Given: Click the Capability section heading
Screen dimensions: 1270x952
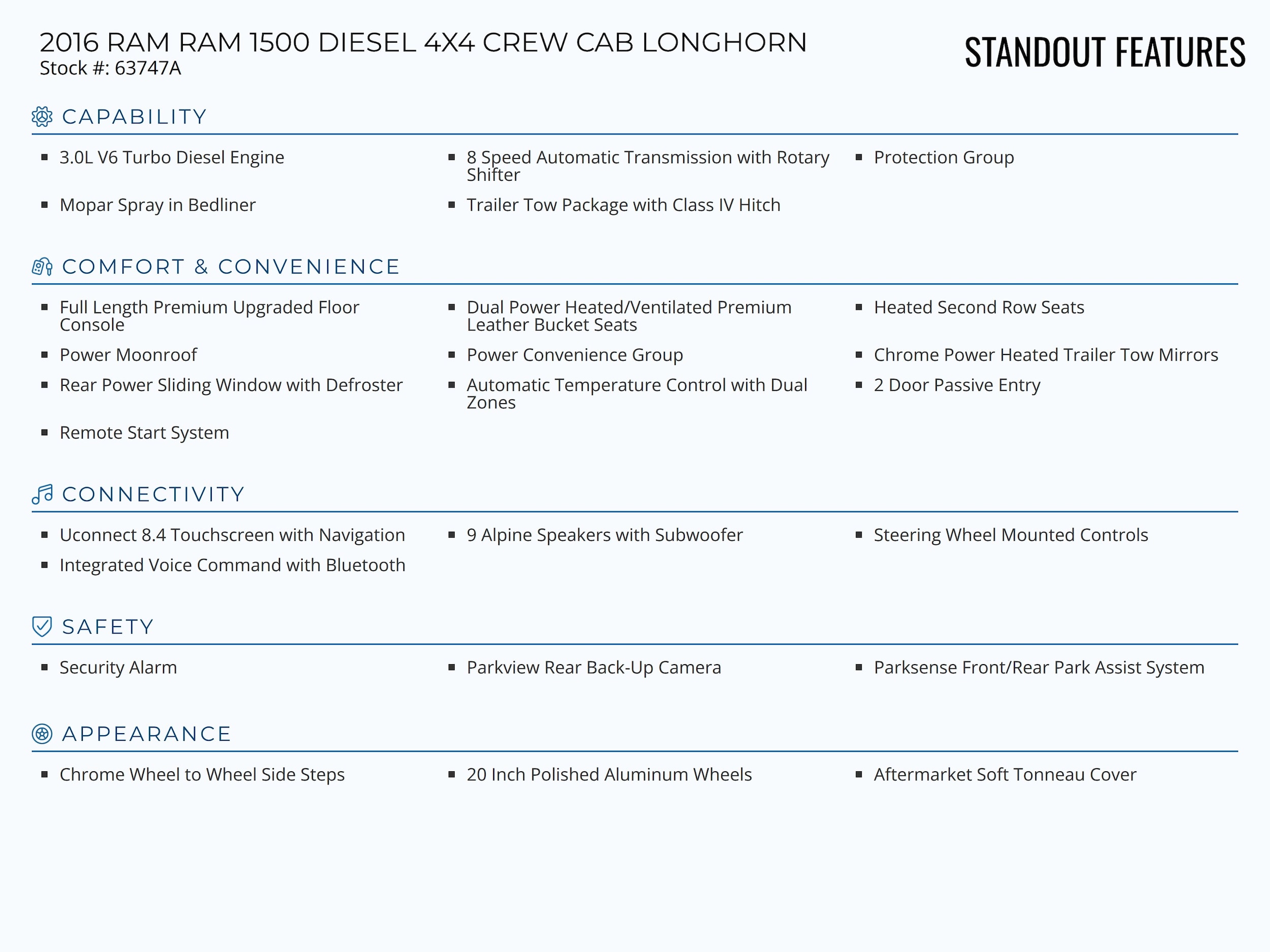Looking at the screenshot, I should pyautogui.click(x=134, y=117).
